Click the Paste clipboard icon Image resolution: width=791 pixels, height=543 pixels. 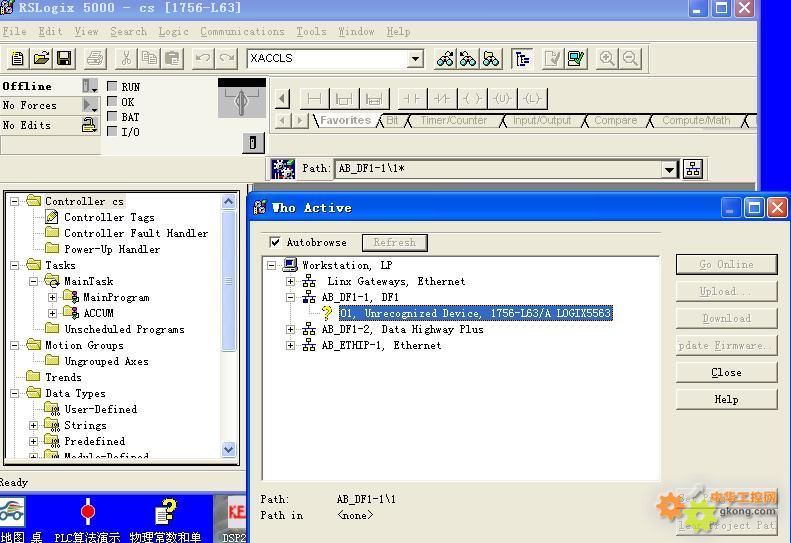(x=173, y=59)
